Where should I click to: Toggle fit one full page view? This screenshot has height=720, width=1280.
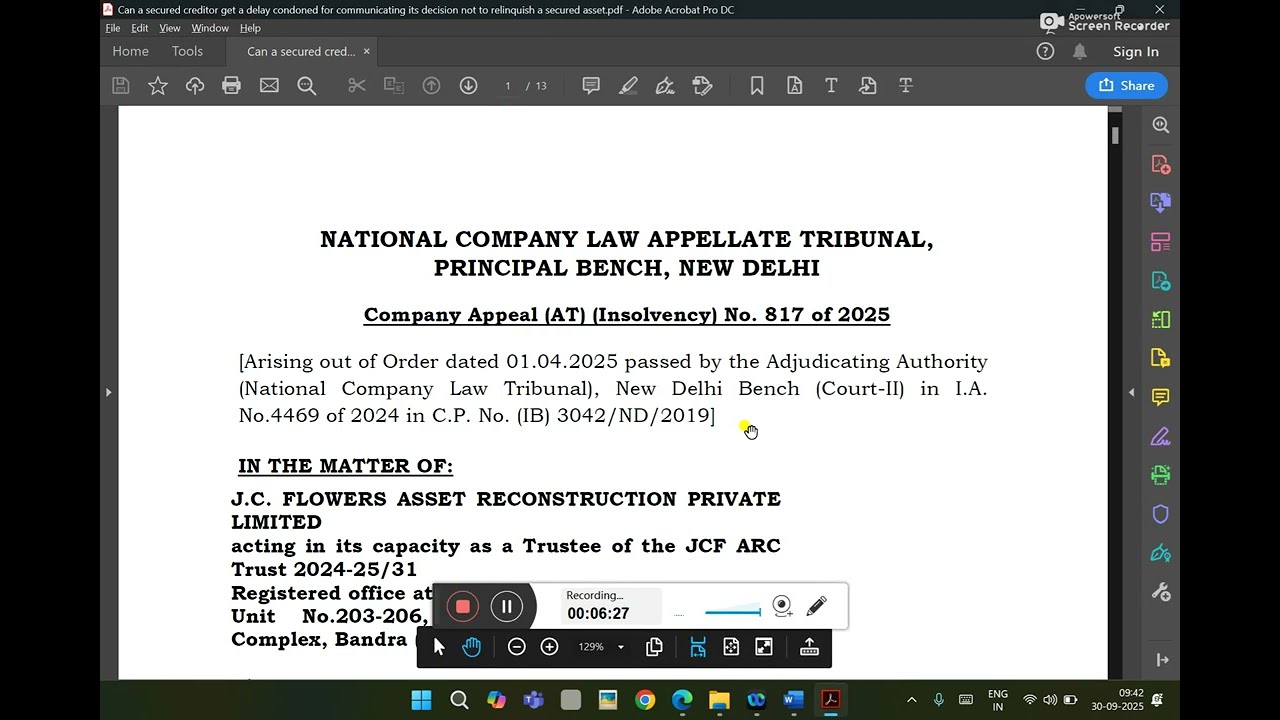731,647
